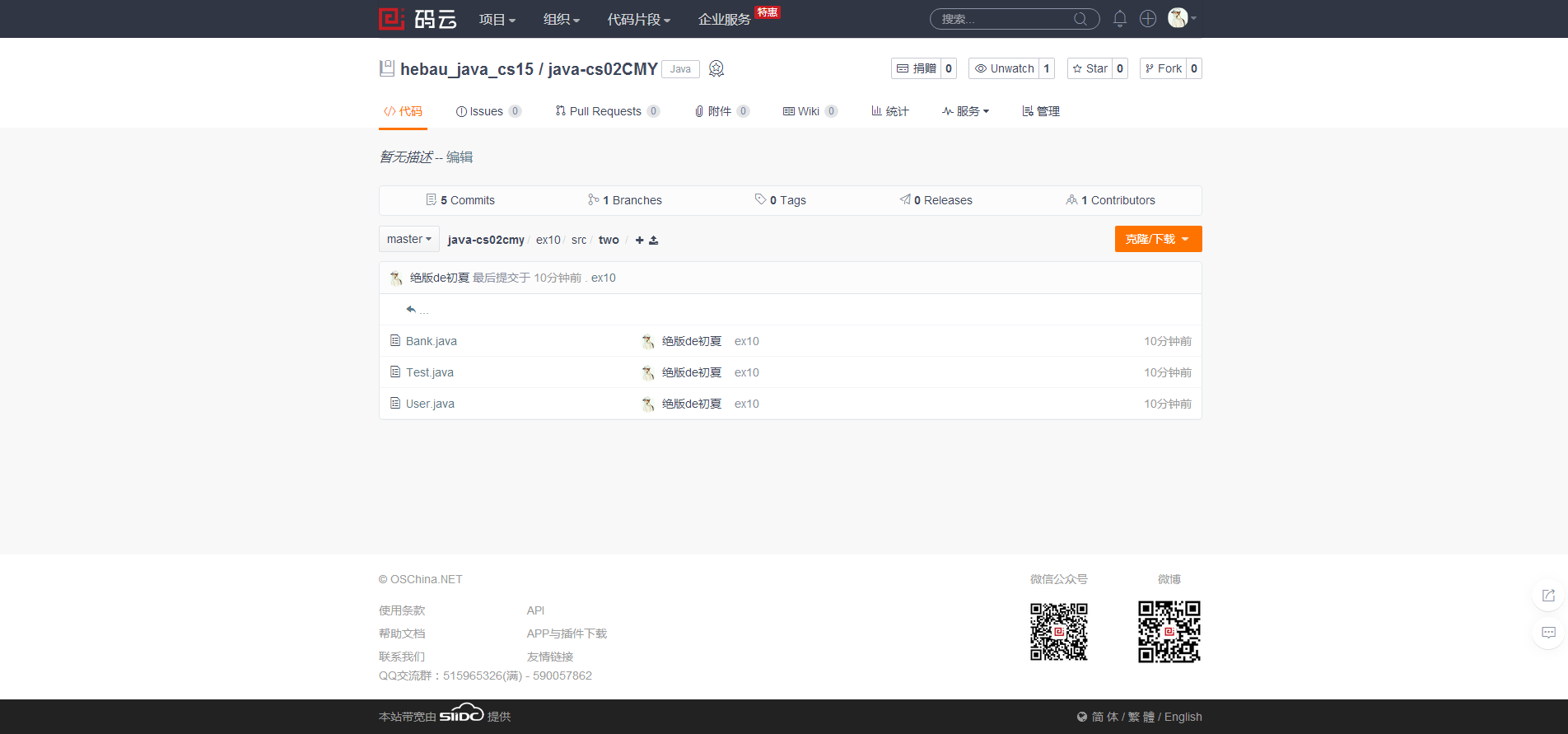
Task: Switch to the 代码 tab
Action: (403, 111)
